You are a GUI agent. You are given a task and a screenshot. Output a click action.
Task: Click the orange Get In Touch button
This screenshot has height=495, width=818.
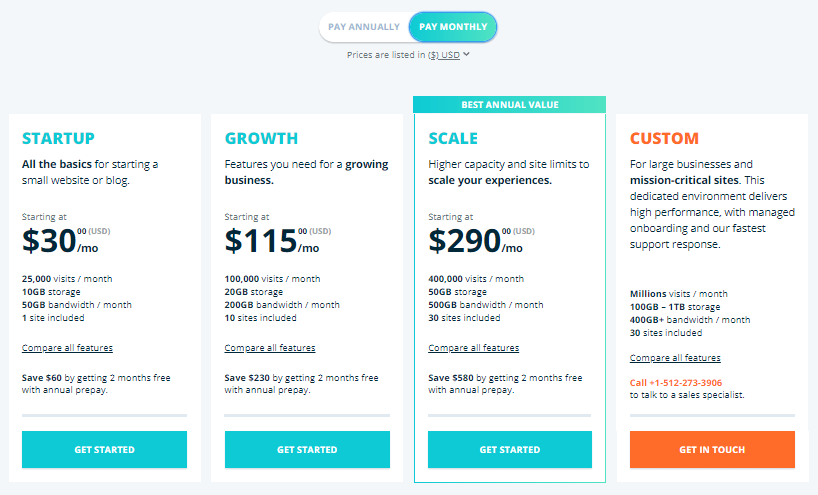(x=712, y=449)
